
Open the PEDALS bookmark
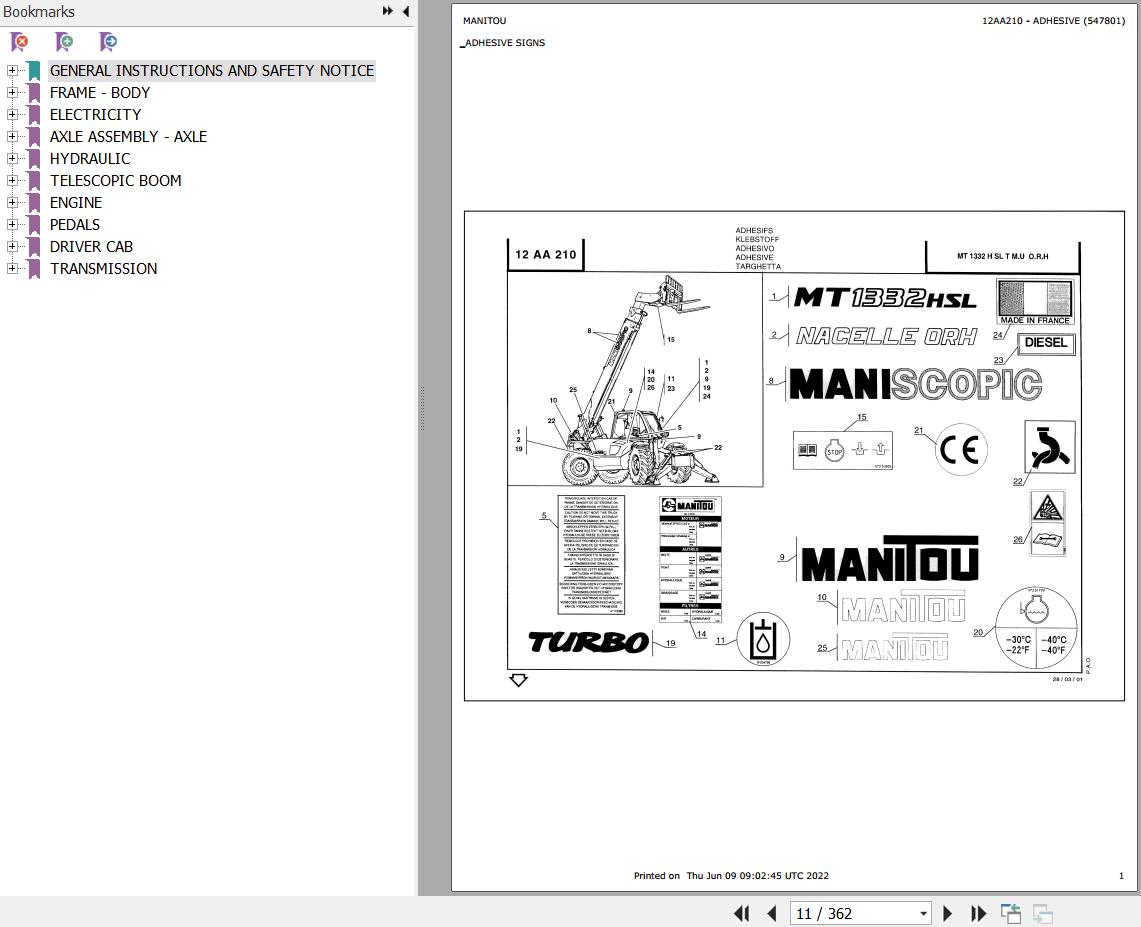pyautogui.click(x=75, y=224)
